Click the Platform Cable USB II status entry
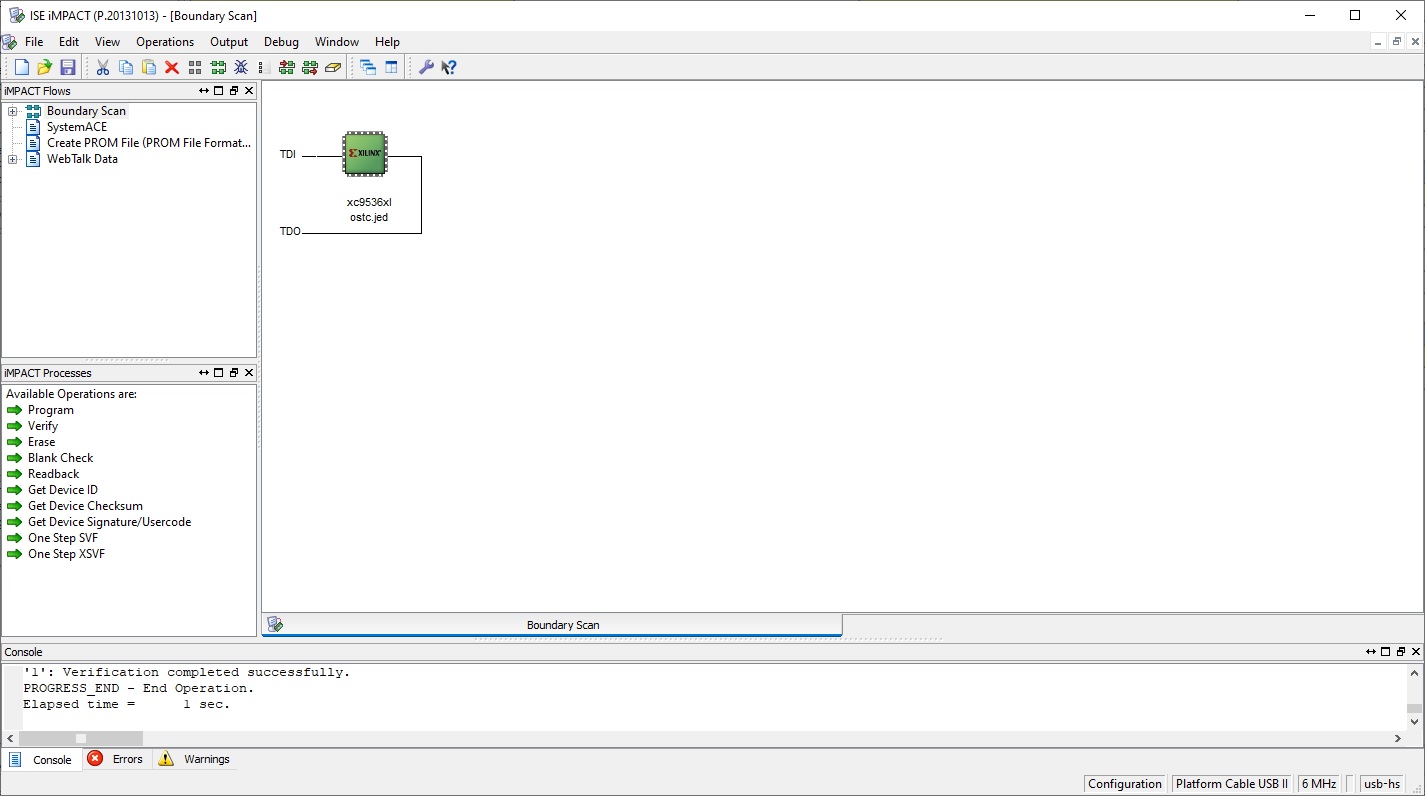The image size is (1425, 796). tap(1232, 784)
